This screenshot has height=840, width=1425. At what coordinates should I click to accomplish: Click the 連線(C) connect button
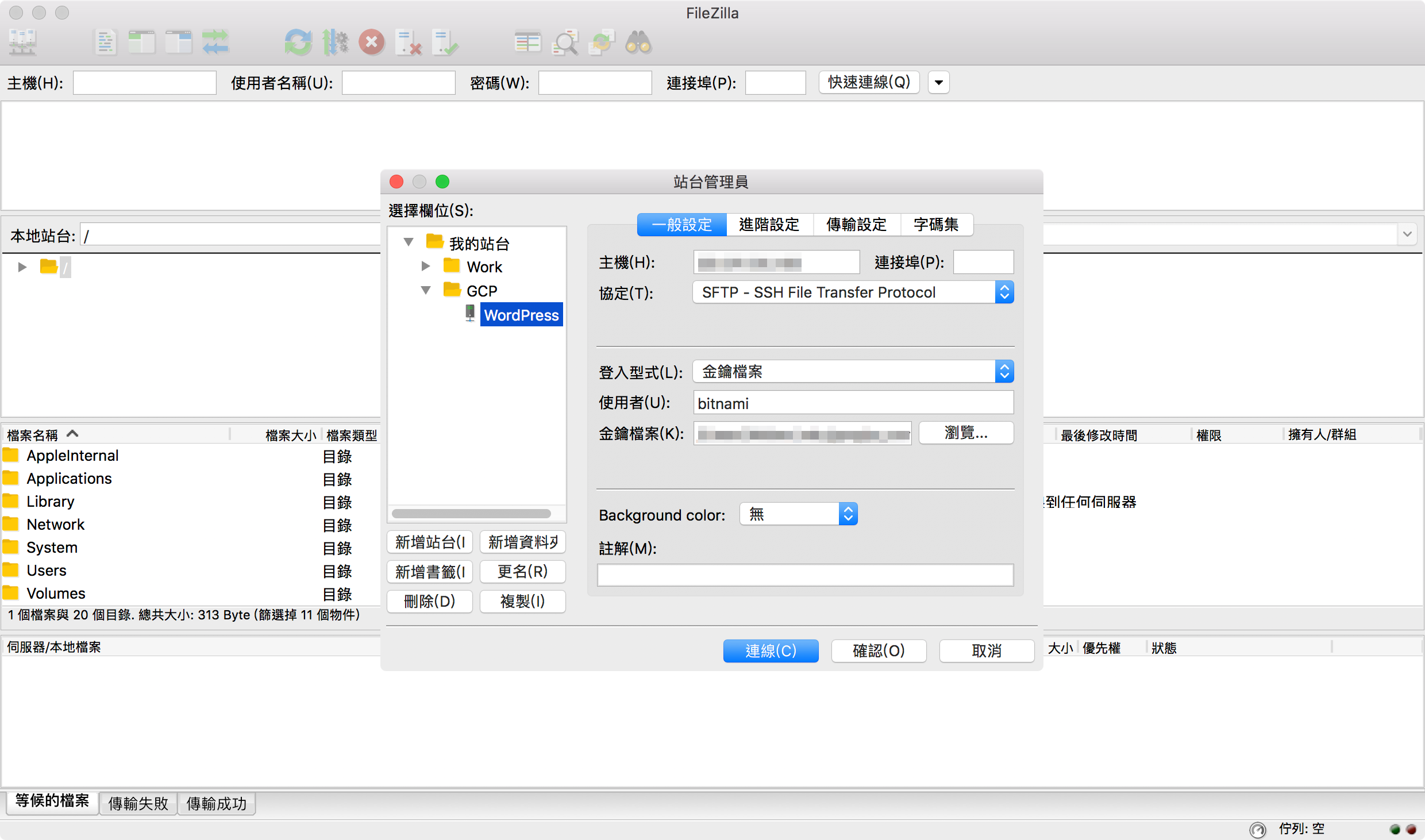[x=771, y=651]
